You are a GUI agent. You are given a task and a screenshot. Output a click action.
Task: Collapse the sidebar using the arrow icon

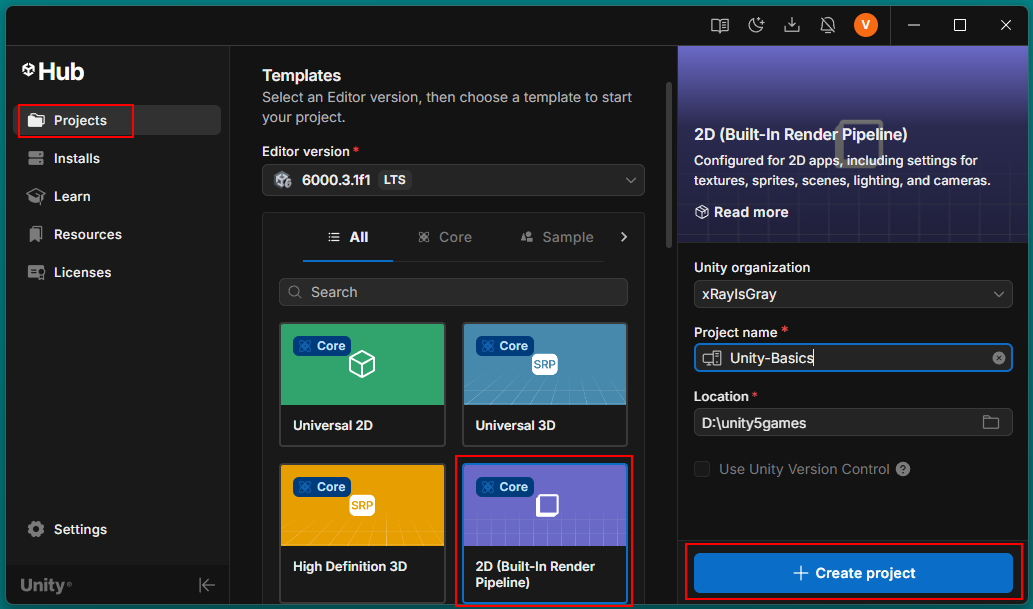pos(206,585)
